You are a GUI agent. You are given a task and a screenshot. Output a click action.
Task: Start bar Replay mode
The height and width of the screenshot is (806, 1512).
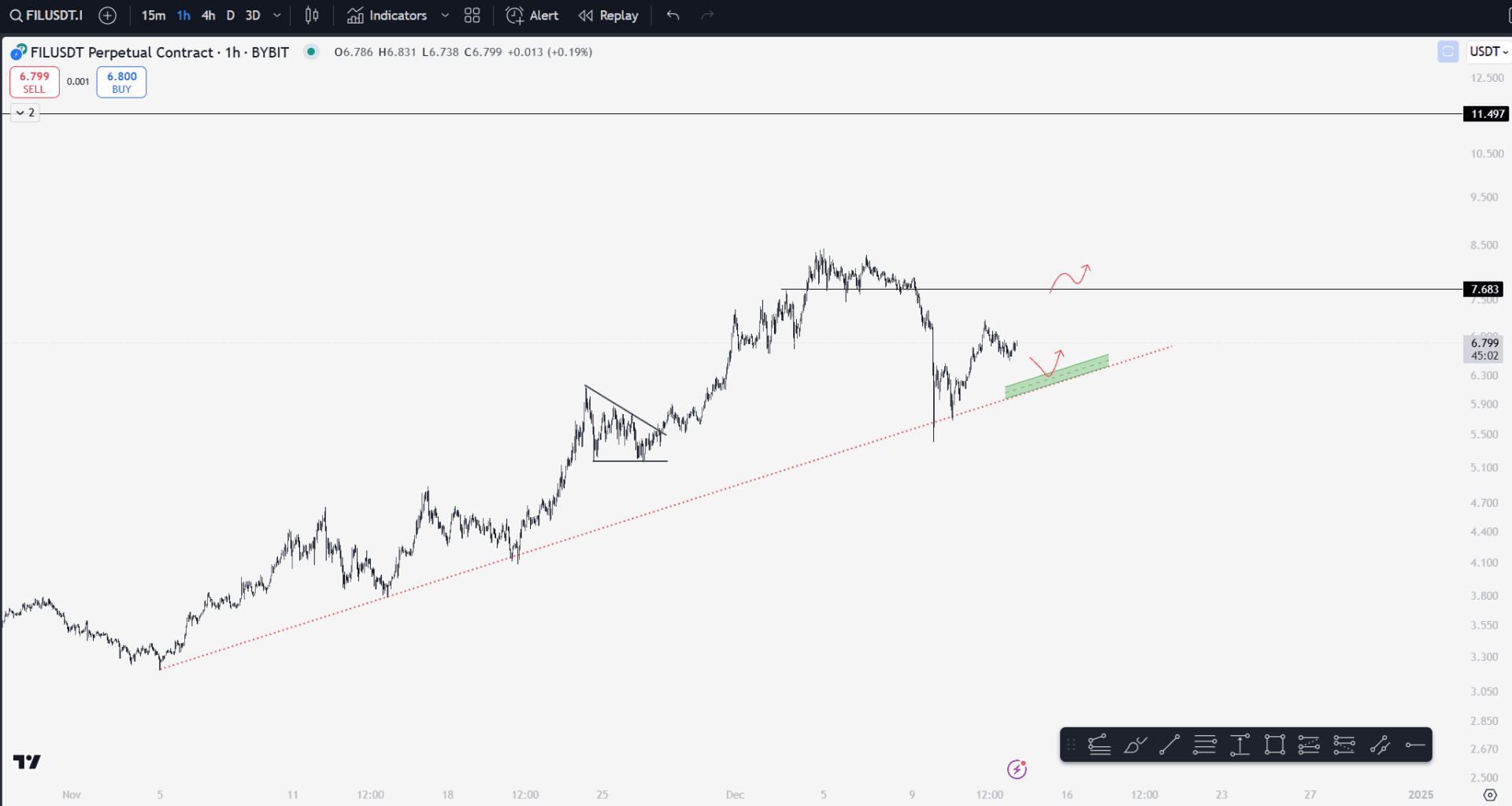[609, 16]
